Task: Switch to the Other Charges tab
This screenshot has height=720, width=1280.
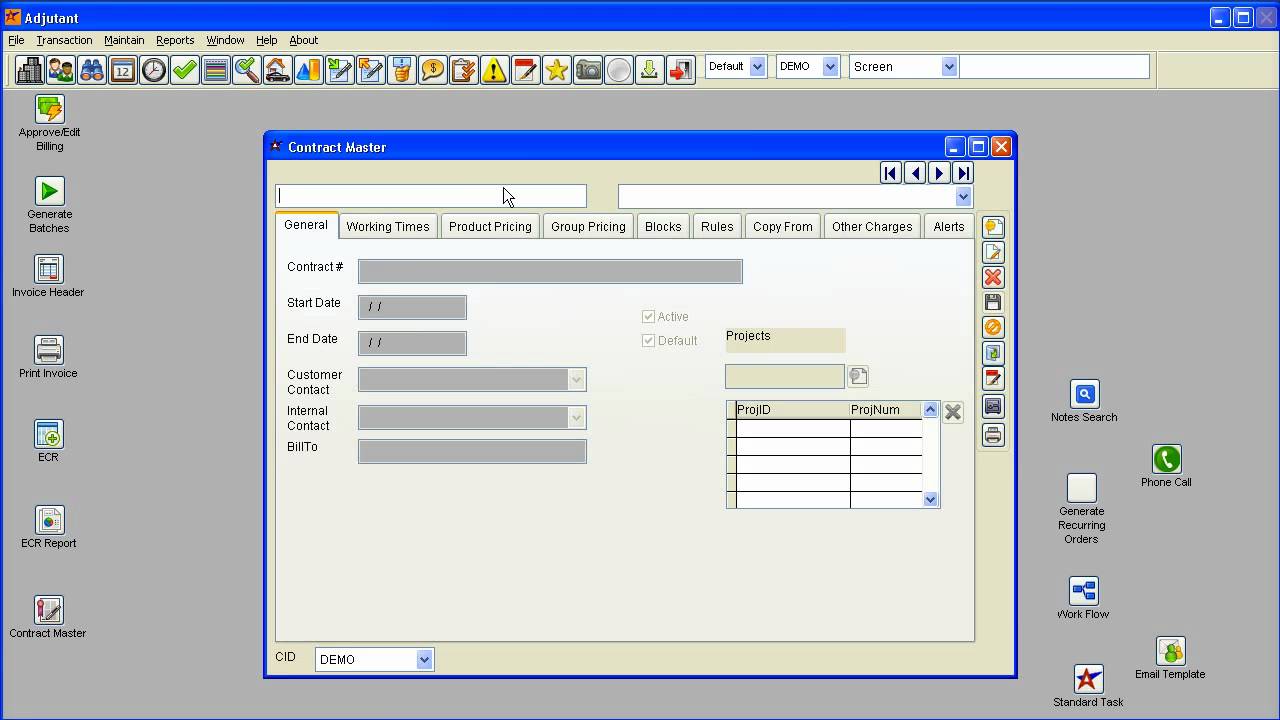Action: click(x=872, y=226)
